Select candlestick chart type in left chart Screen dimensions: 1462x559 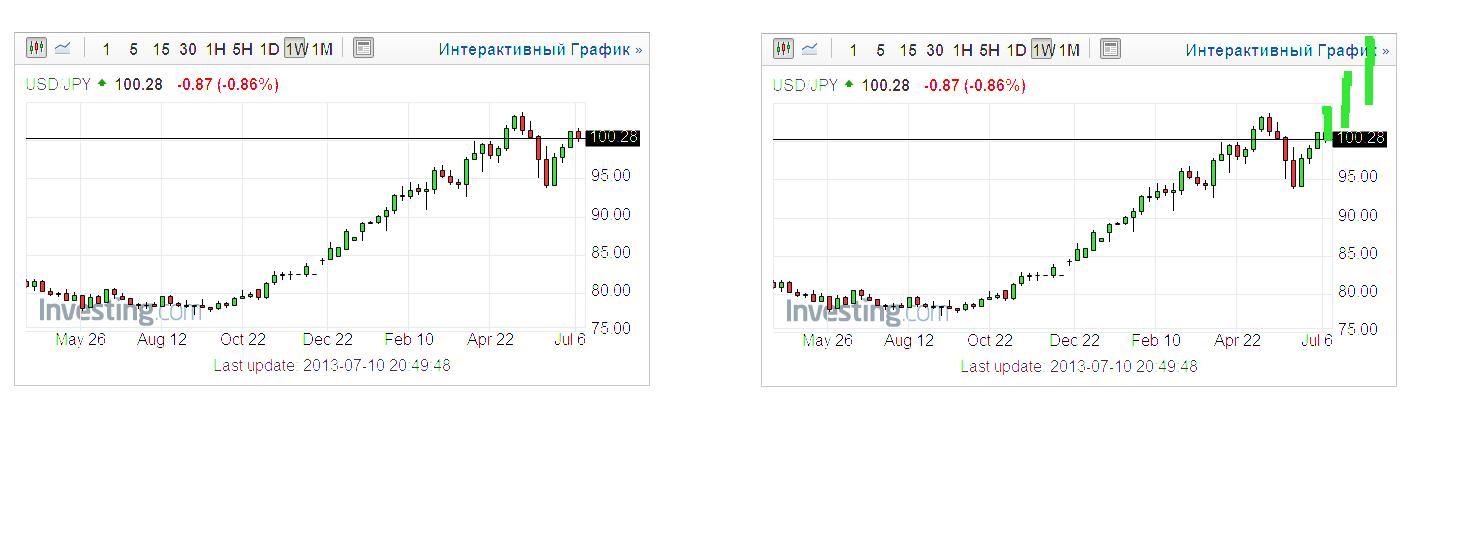pyautogui.click(x=36, y=47)
